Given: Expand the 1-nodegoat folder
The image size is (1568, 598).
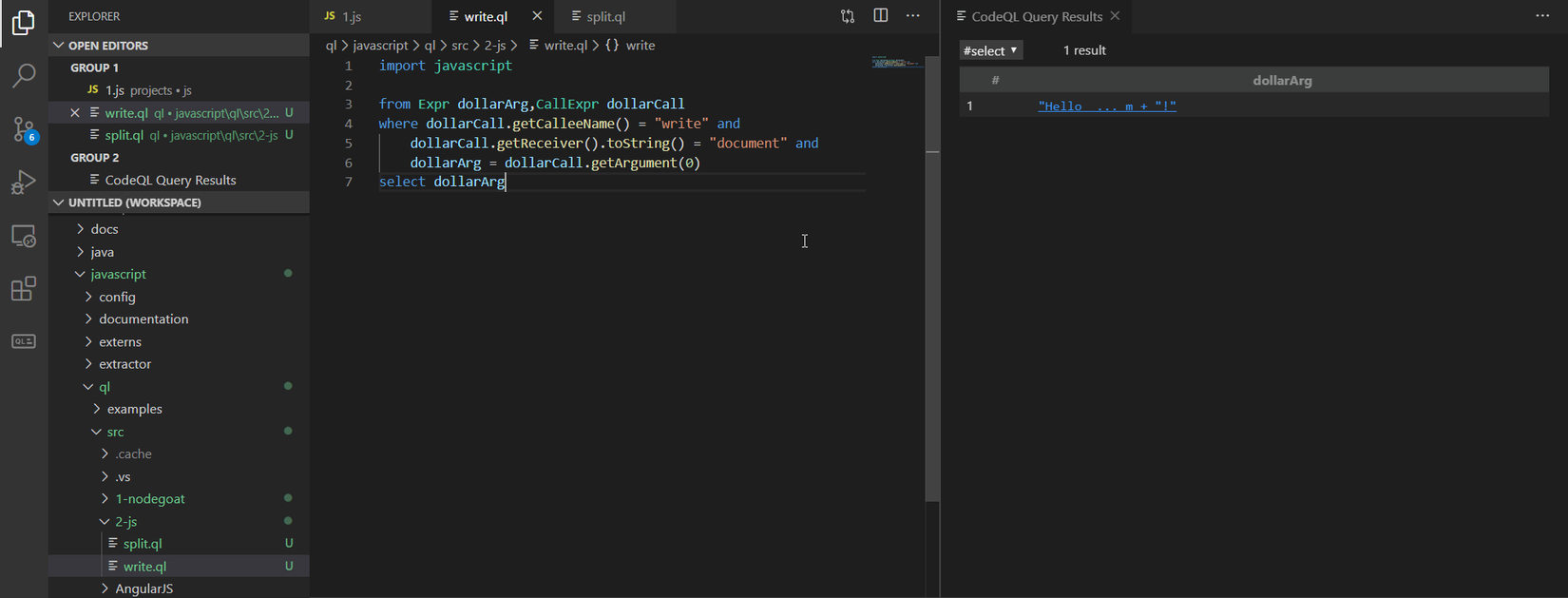Looking at the screenshot, I should pyautogui.click(x=149, y=498).
